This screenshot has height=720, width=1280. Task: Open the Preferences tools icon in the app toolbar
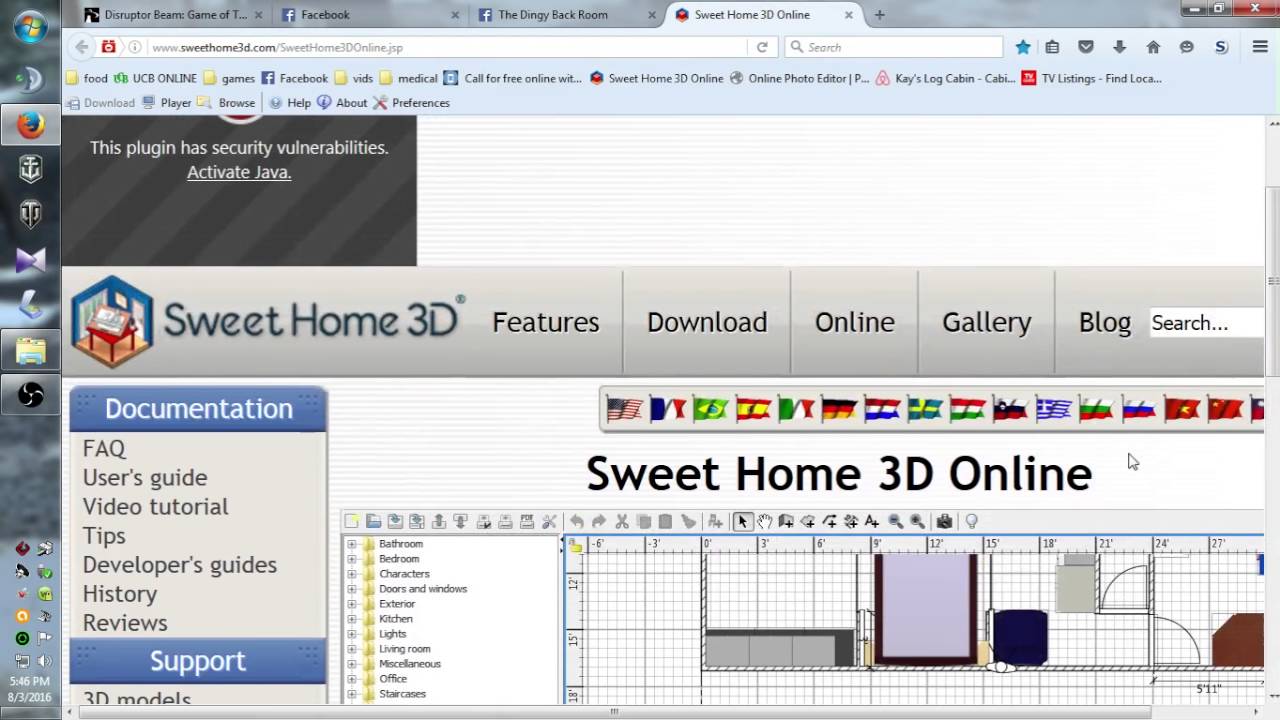(549, 521)
